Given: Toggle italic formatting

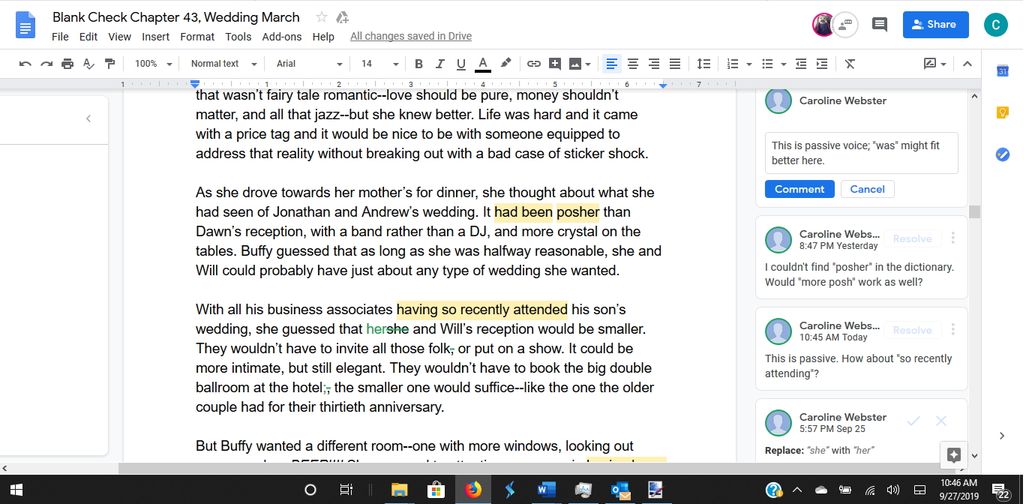Looking at the screenshot, I should coord(440,64).
